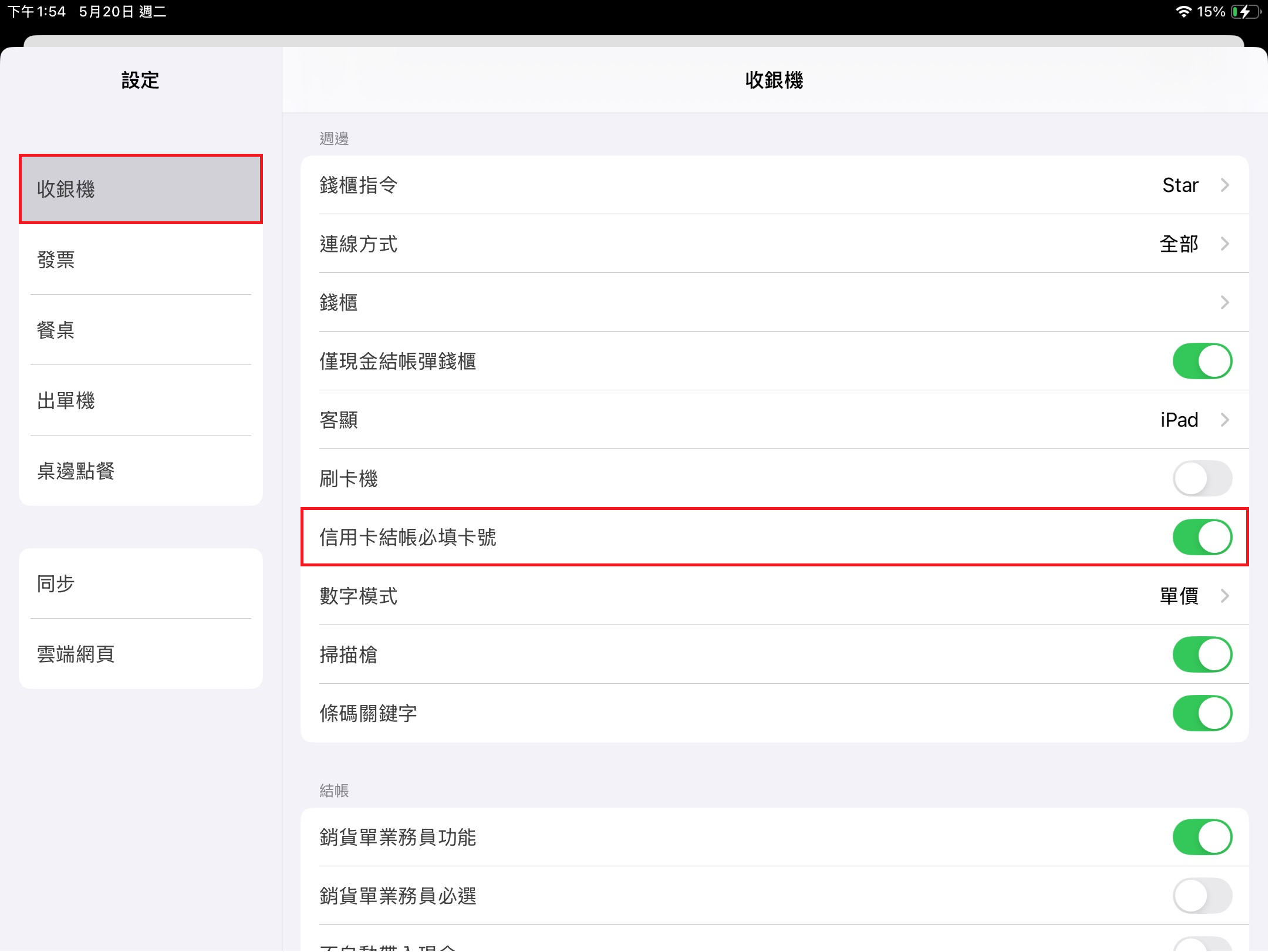Open 客顯 iPad setting chevron
Viewport: 1269px width, 952px height.
tap(1224, 420)
